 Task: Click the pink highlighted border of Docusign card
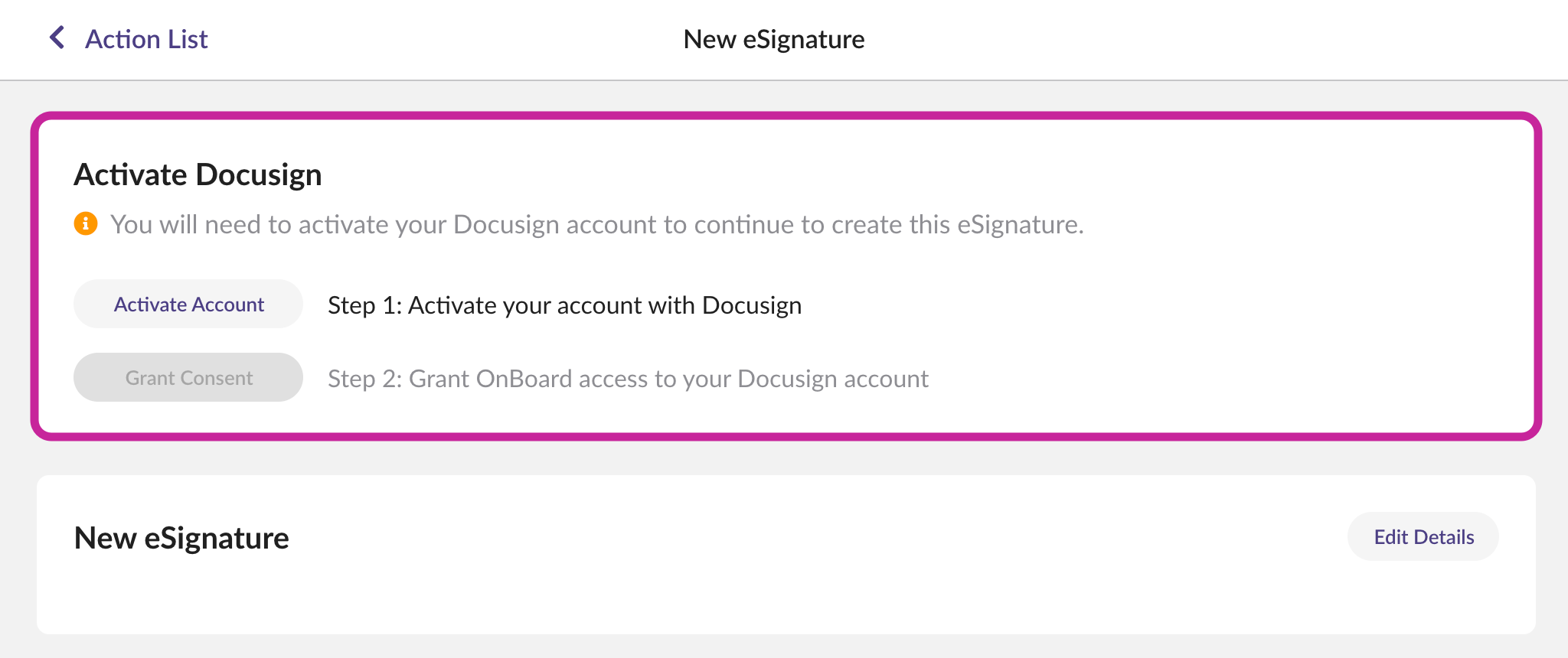click(766, 116)
